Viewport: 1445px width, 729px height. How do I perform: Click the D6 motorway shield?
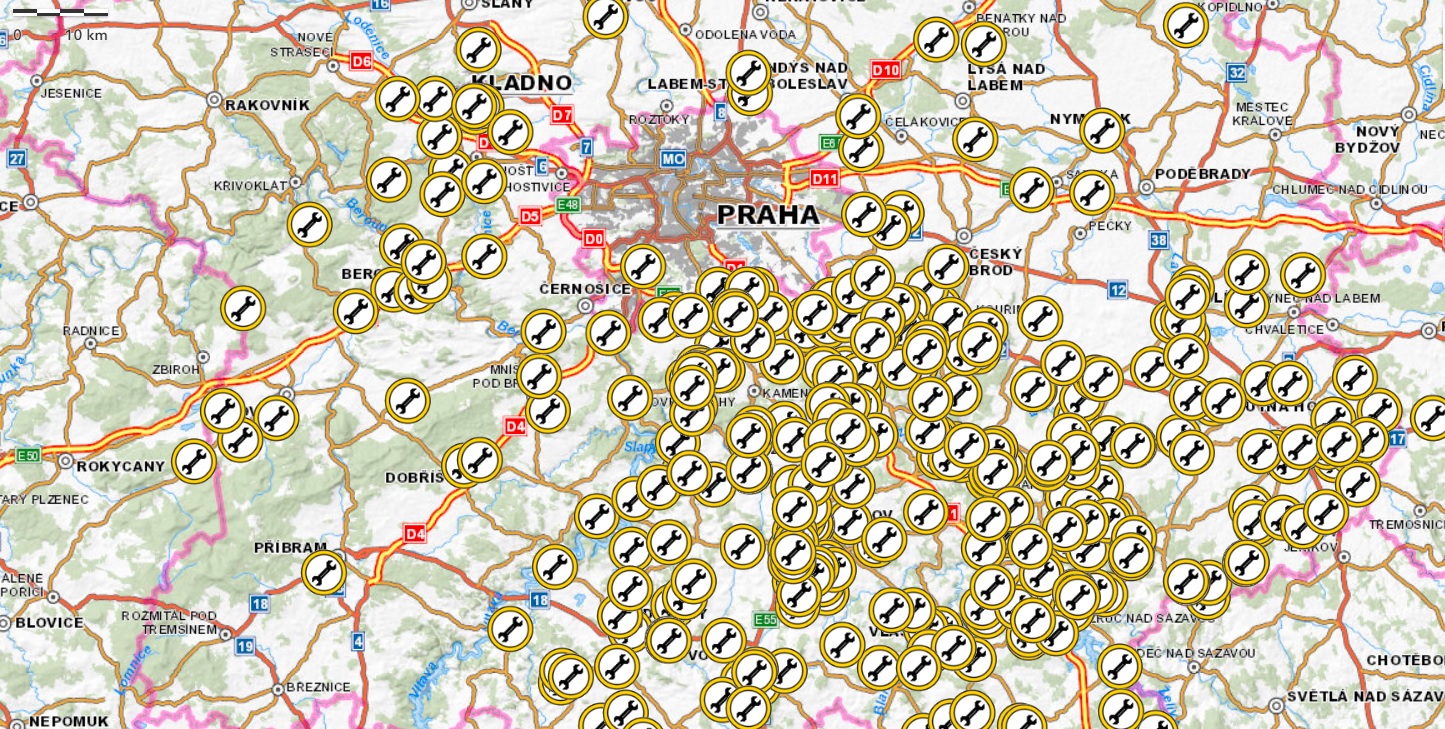point(361,61)
